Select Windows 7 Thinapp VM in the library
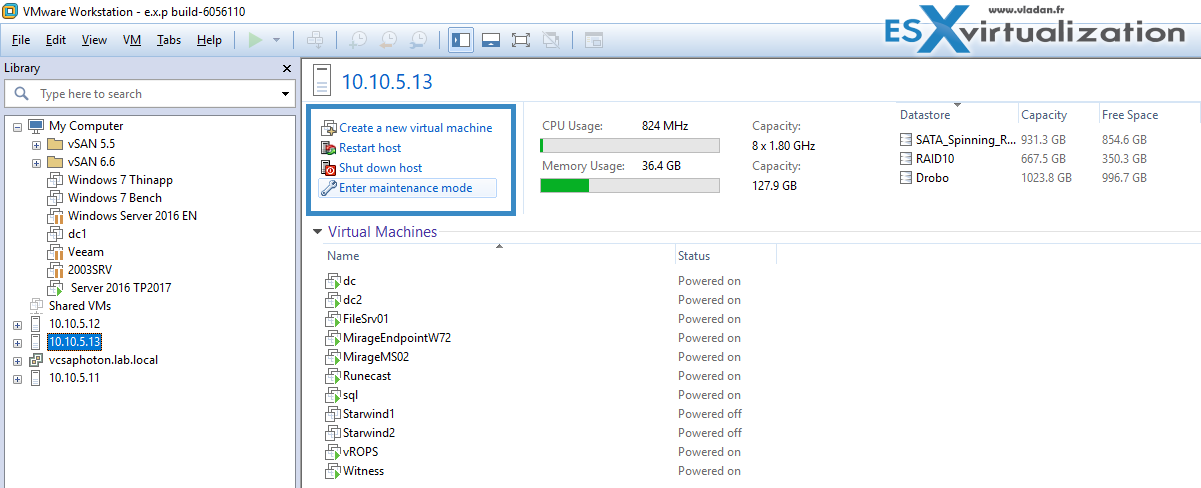 [119, 180]
